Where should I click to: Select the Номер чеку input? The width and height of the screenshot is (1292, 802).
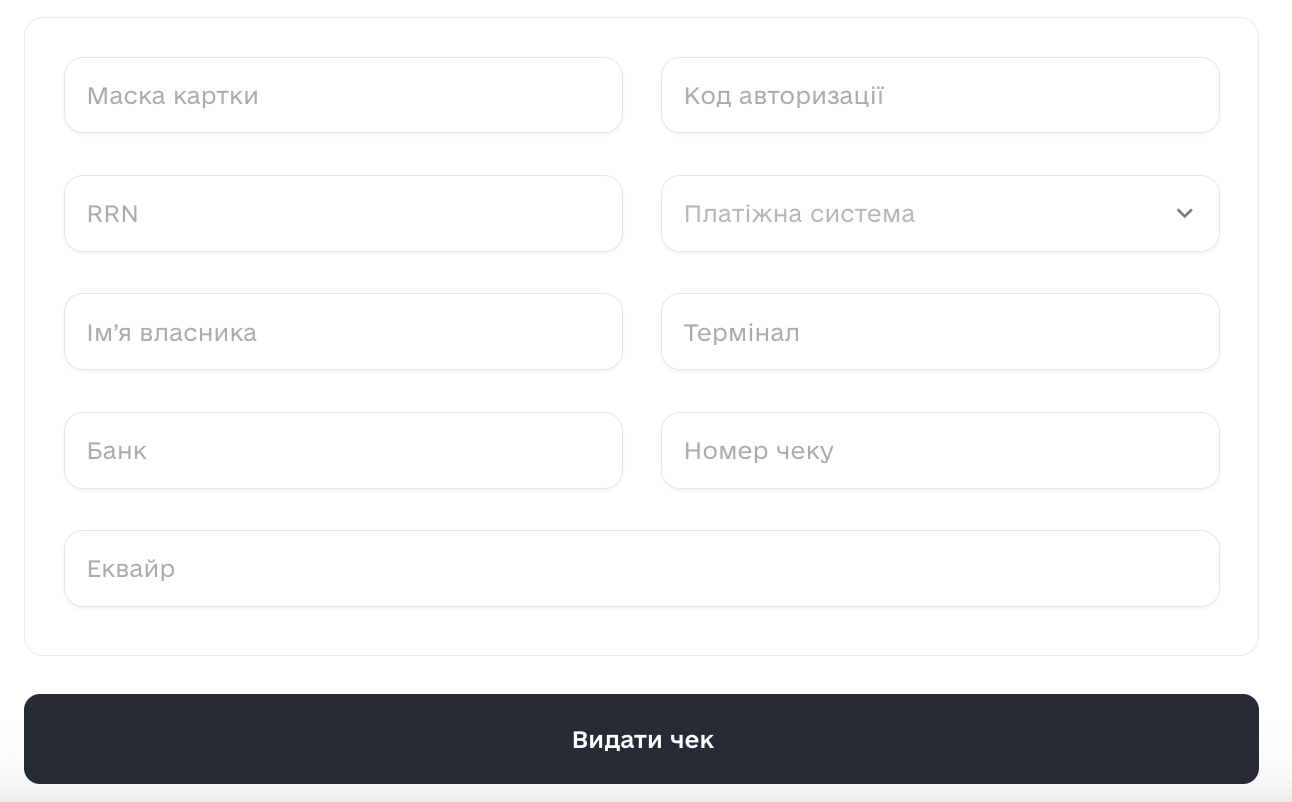[x=940, y=451]
